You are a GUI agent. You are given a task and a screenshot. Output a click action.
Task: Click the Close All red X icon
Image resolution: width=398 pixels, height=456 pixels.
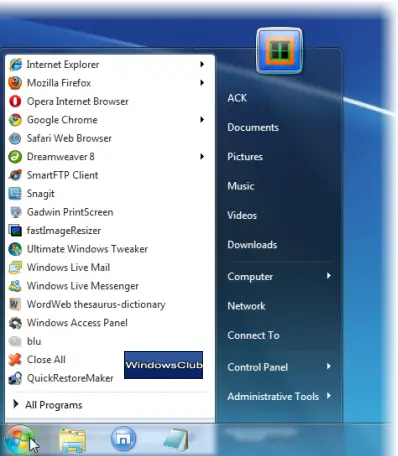tap(15, 360)
